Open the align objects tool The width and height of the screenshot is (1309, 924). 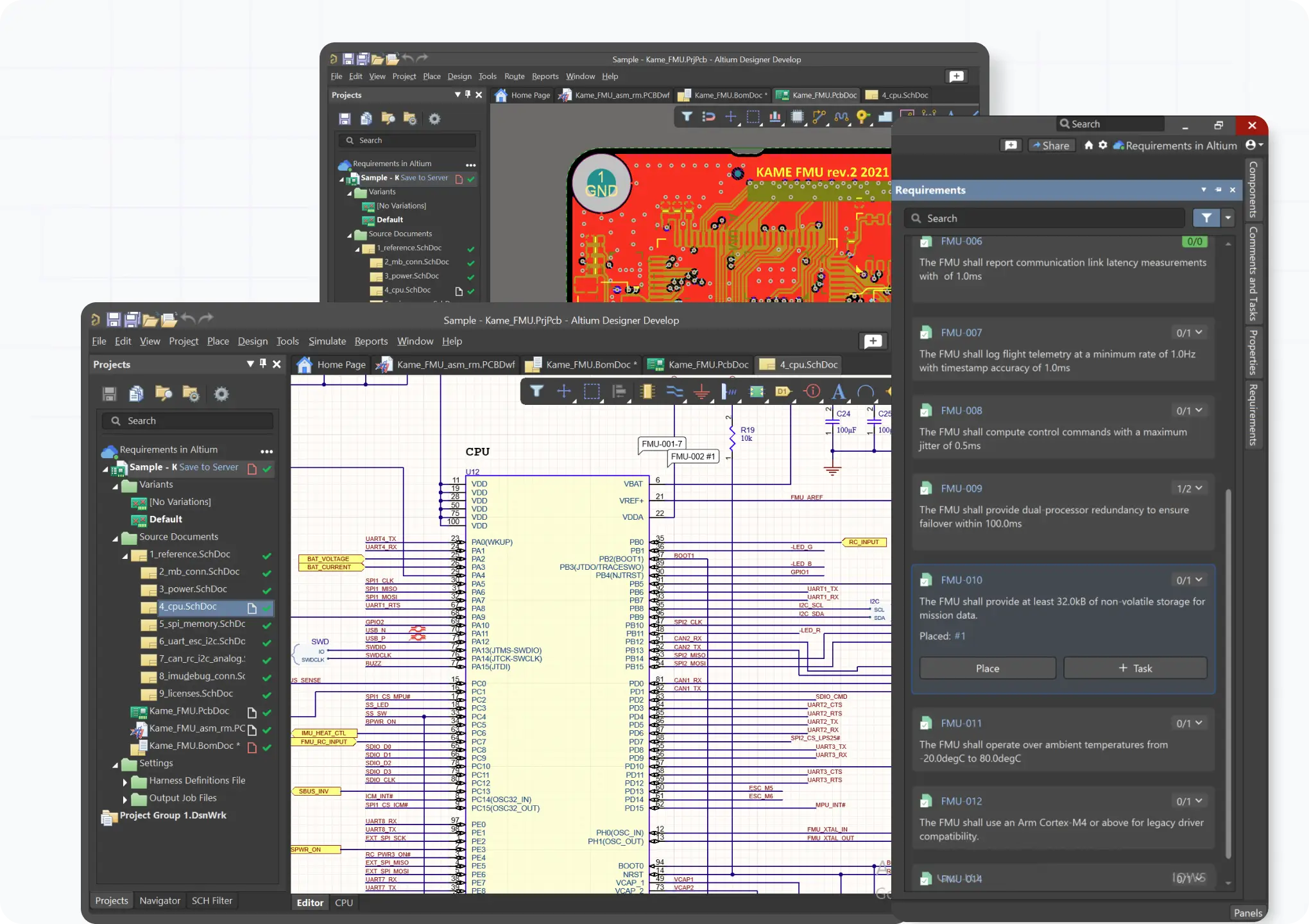pos(619,391)
